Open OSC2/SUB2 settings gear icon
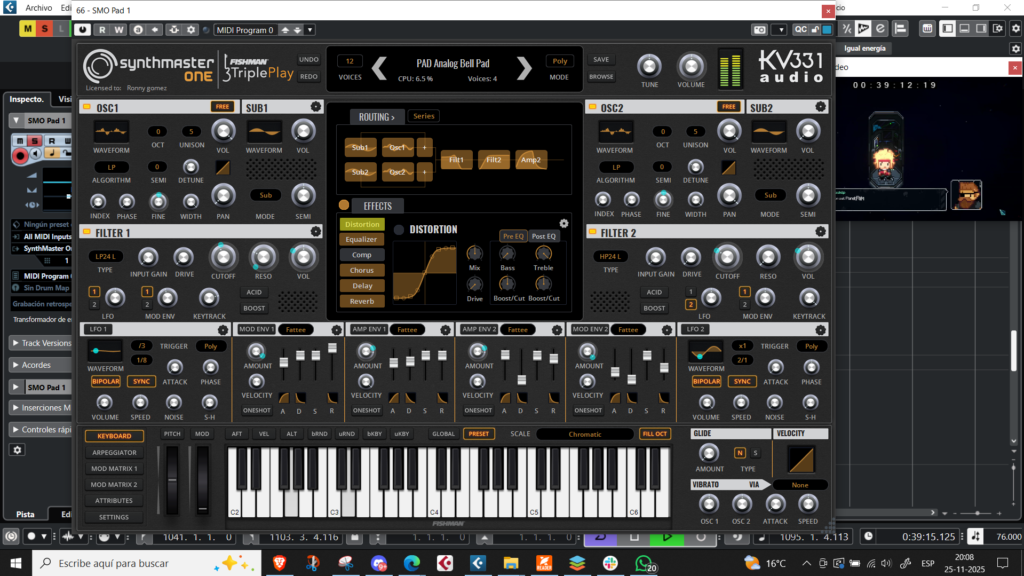The image size is (1024, 576). 820,107
